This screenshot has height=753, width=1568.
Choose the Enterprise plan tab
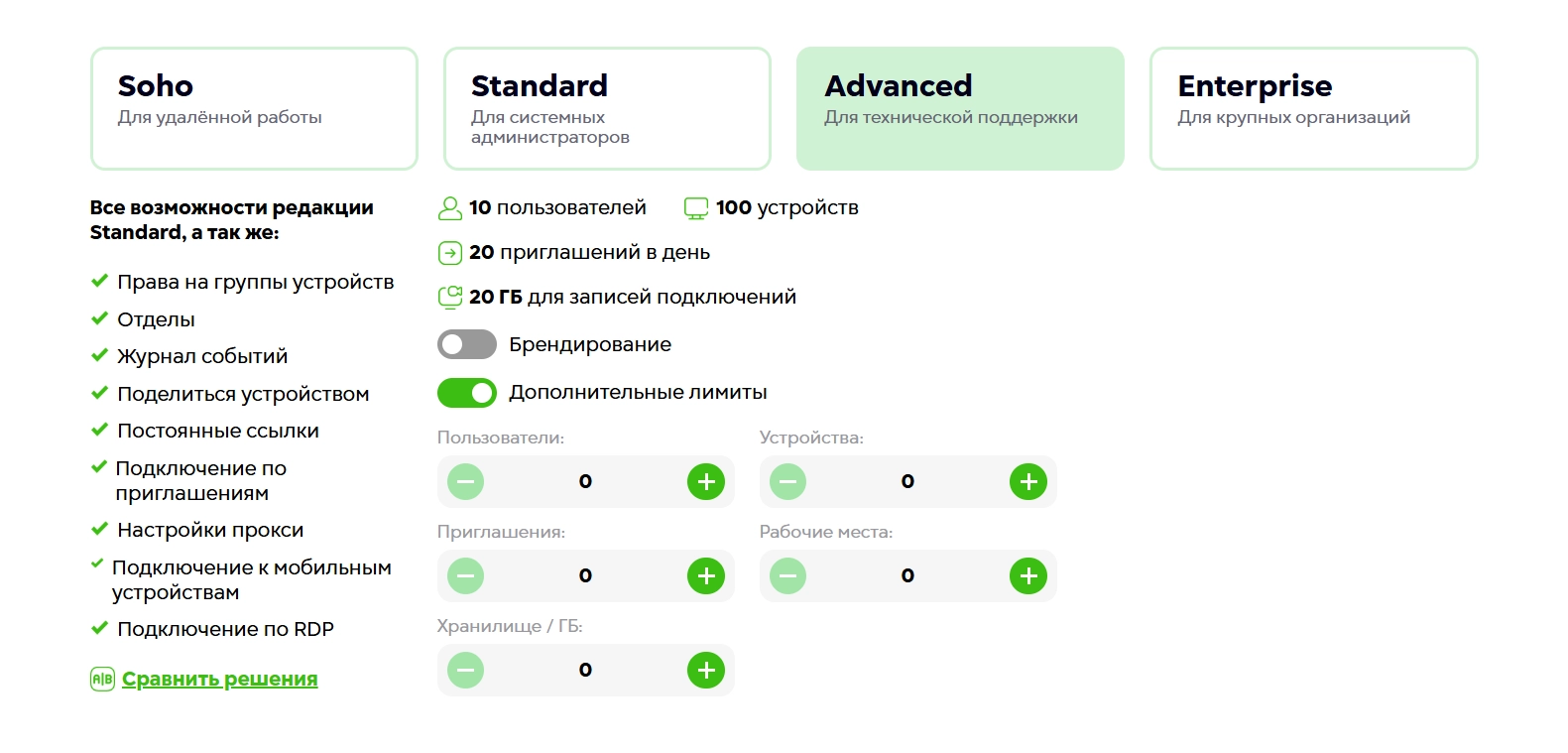[x=1313, y=108]
